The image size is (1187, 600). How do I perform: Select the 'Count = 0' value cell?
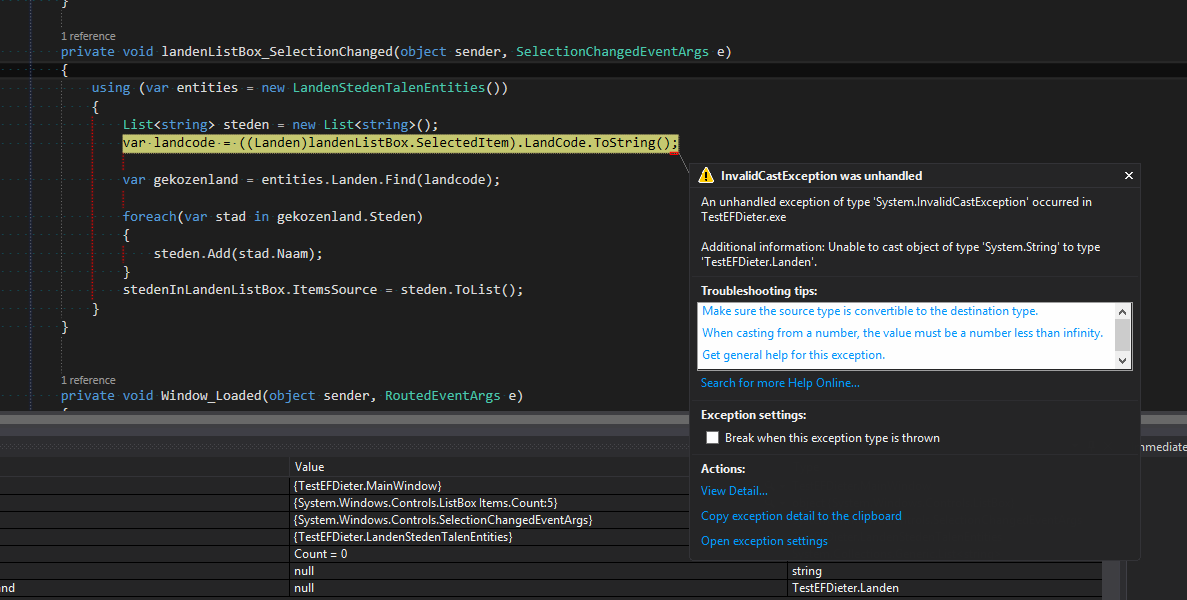(321, 554)
